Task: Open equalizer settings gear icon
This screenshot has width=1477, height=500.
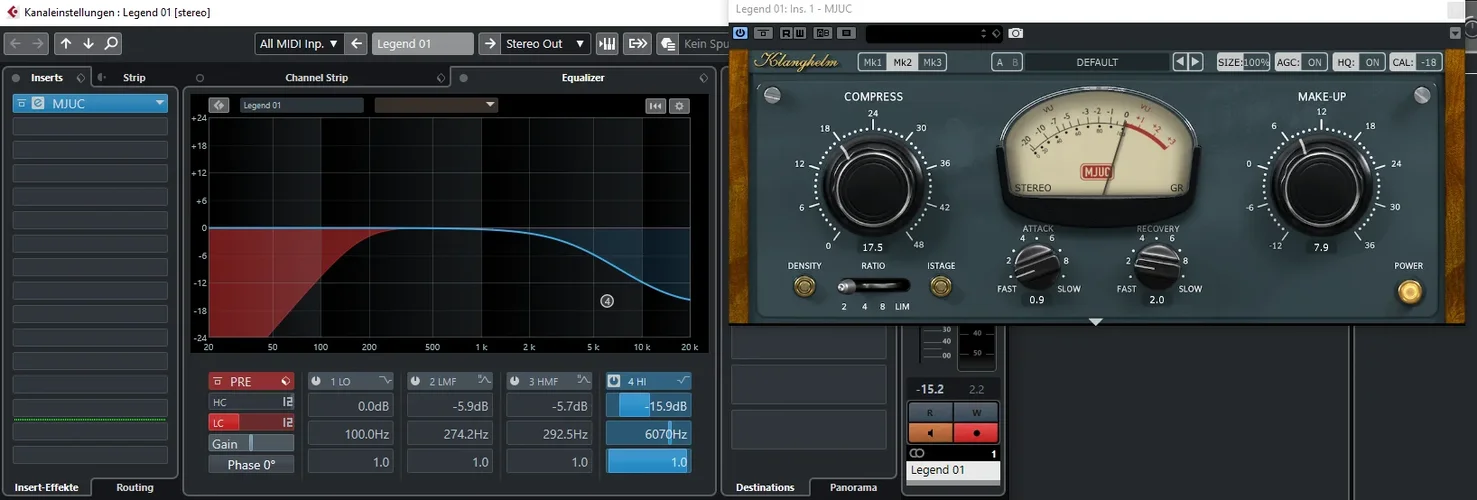Action: pos(679,106)
